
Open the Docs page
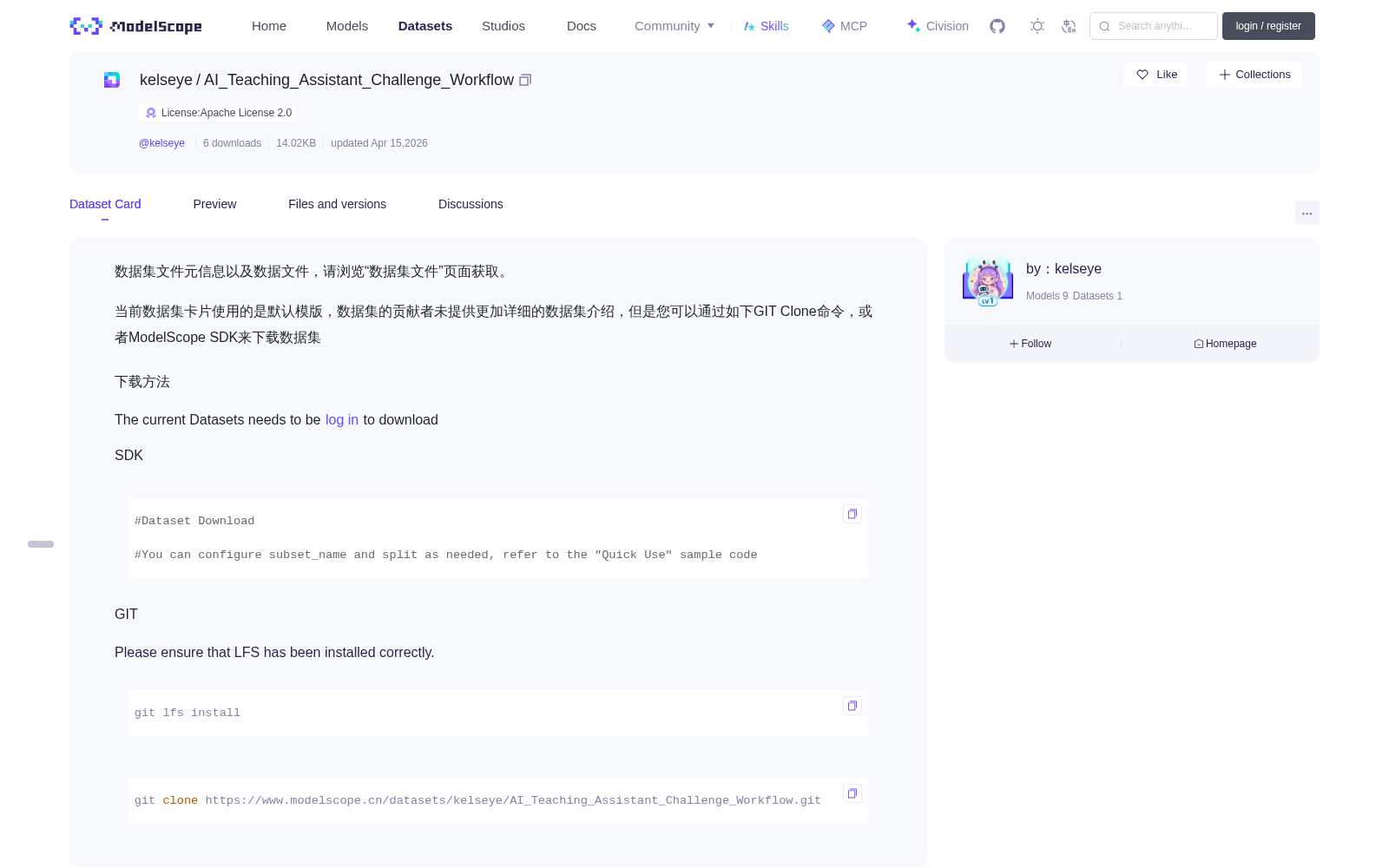[582, 26]
